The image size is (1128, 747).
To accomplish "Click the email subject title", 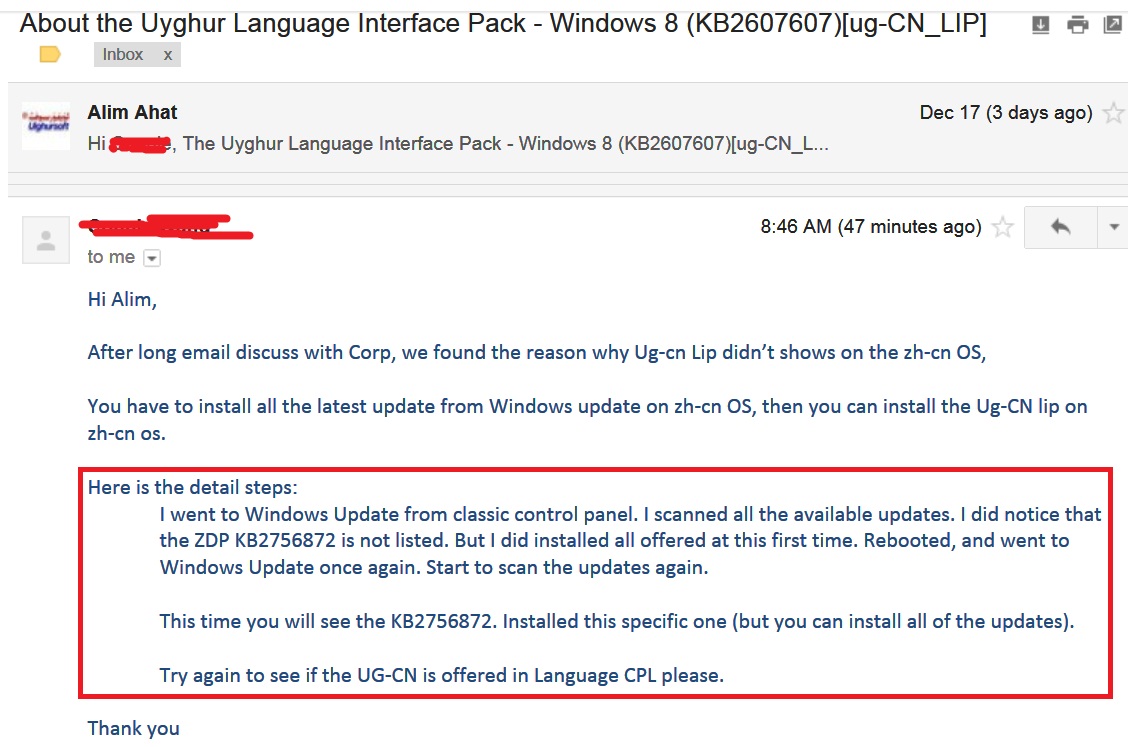I will 503,23.
